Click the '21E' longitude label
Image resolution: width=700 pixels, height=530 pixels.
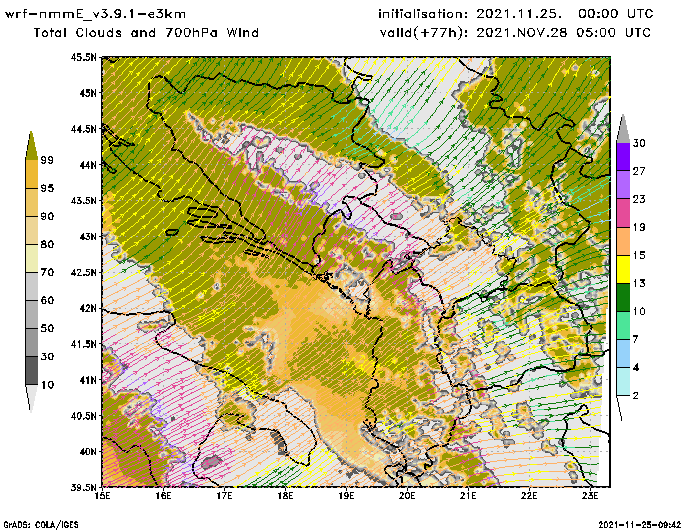pos(468,496)
